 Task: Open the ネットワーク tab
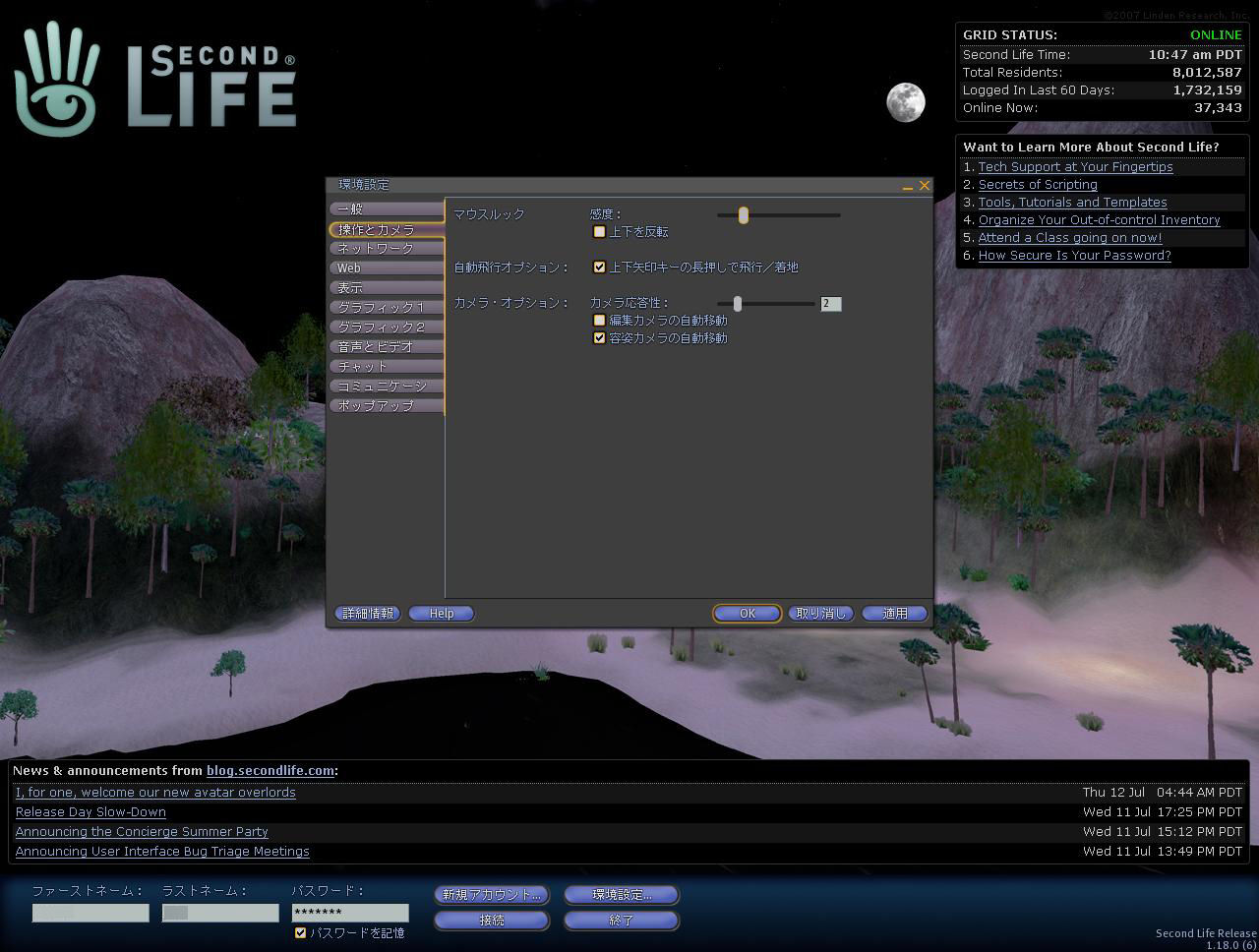(387, 249)
